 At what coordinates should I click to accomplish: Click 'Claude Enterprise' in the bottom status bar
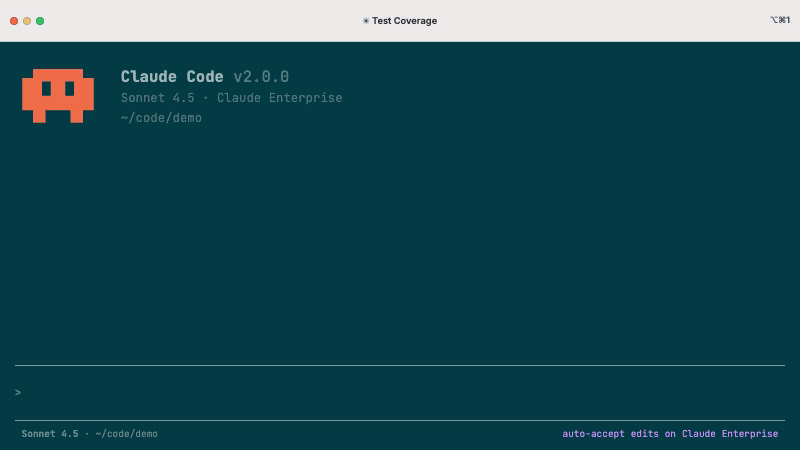pyautogui.click(x=730, y=434)
